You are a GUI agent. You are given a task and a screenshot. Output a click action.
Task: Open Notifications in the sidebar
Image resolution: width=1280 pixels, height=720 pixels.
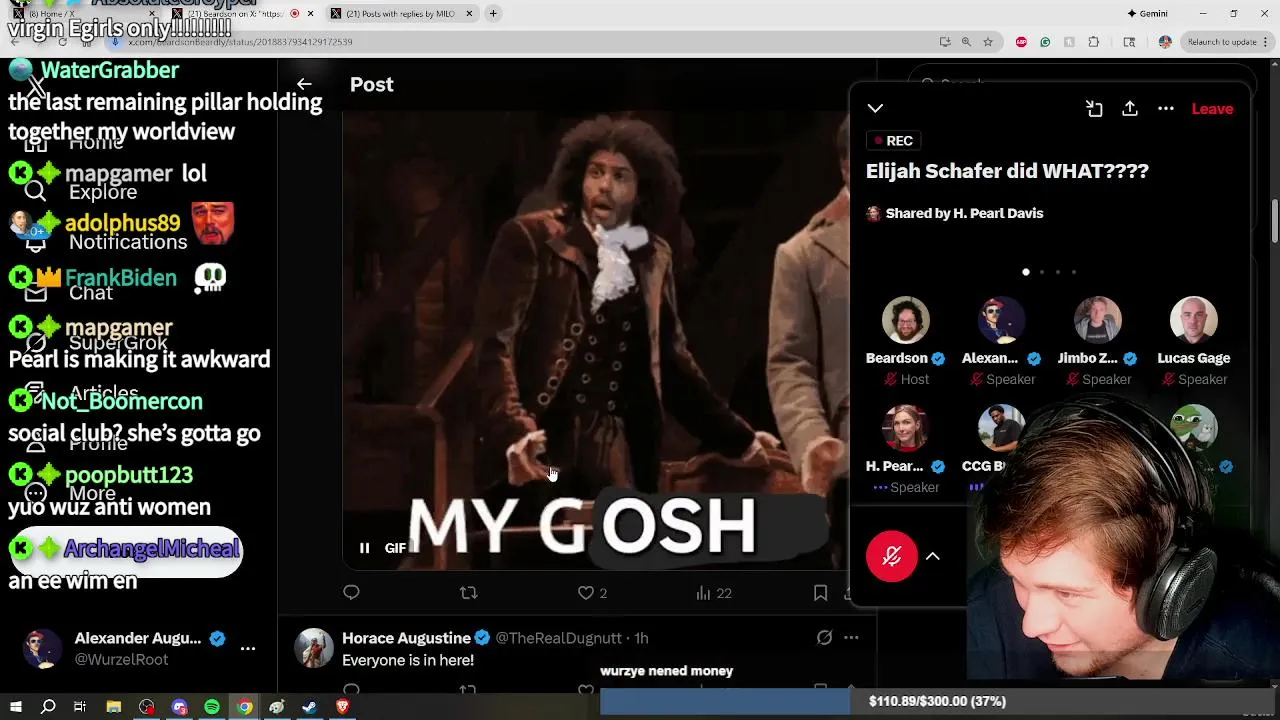tap(106, 242)
